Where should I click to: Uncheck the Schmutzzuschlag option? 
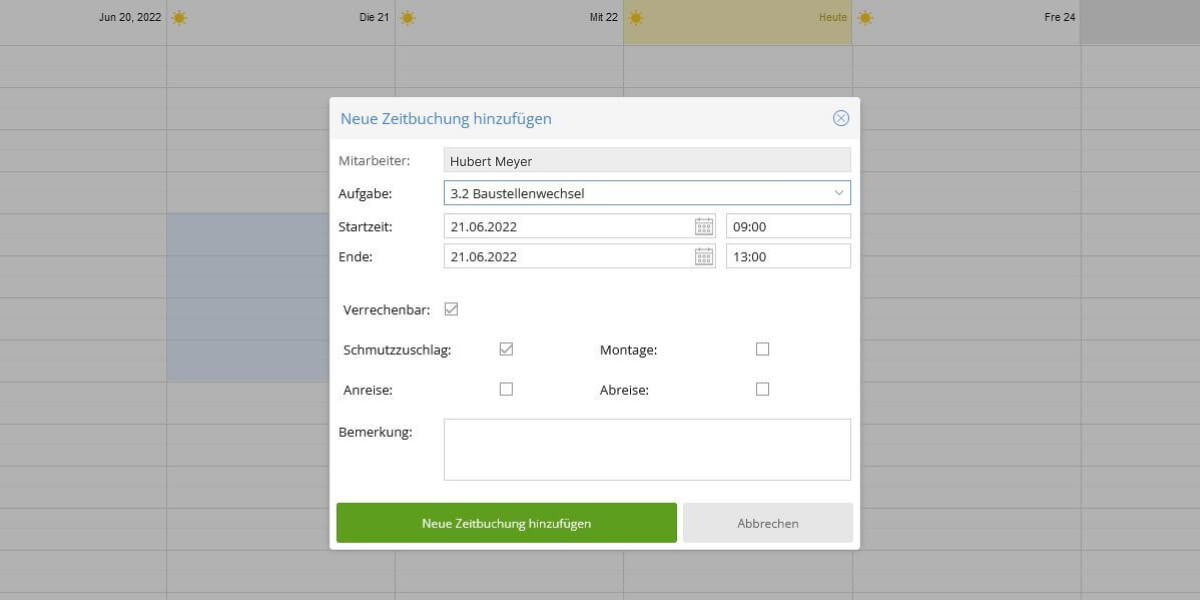[506, 349]
